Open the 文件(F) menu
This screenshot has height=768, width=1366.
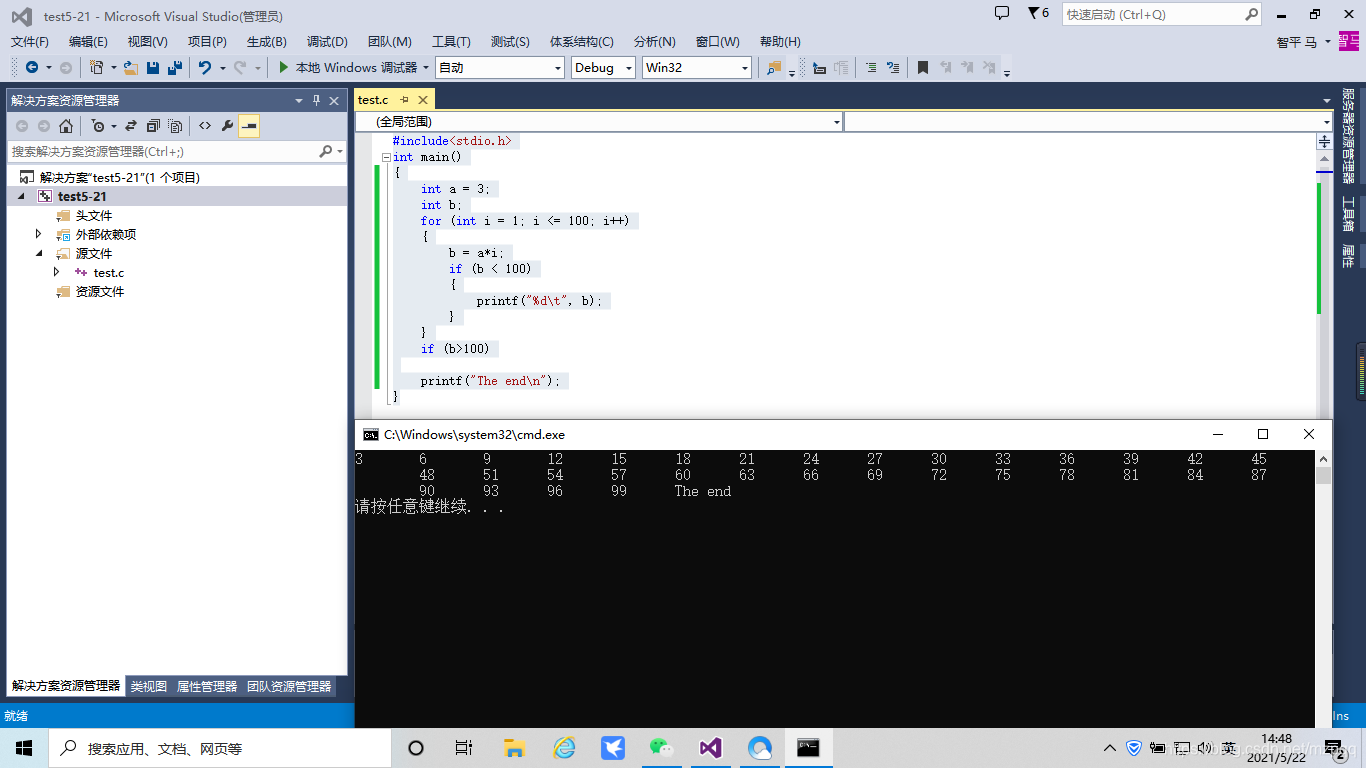(30, 41)
